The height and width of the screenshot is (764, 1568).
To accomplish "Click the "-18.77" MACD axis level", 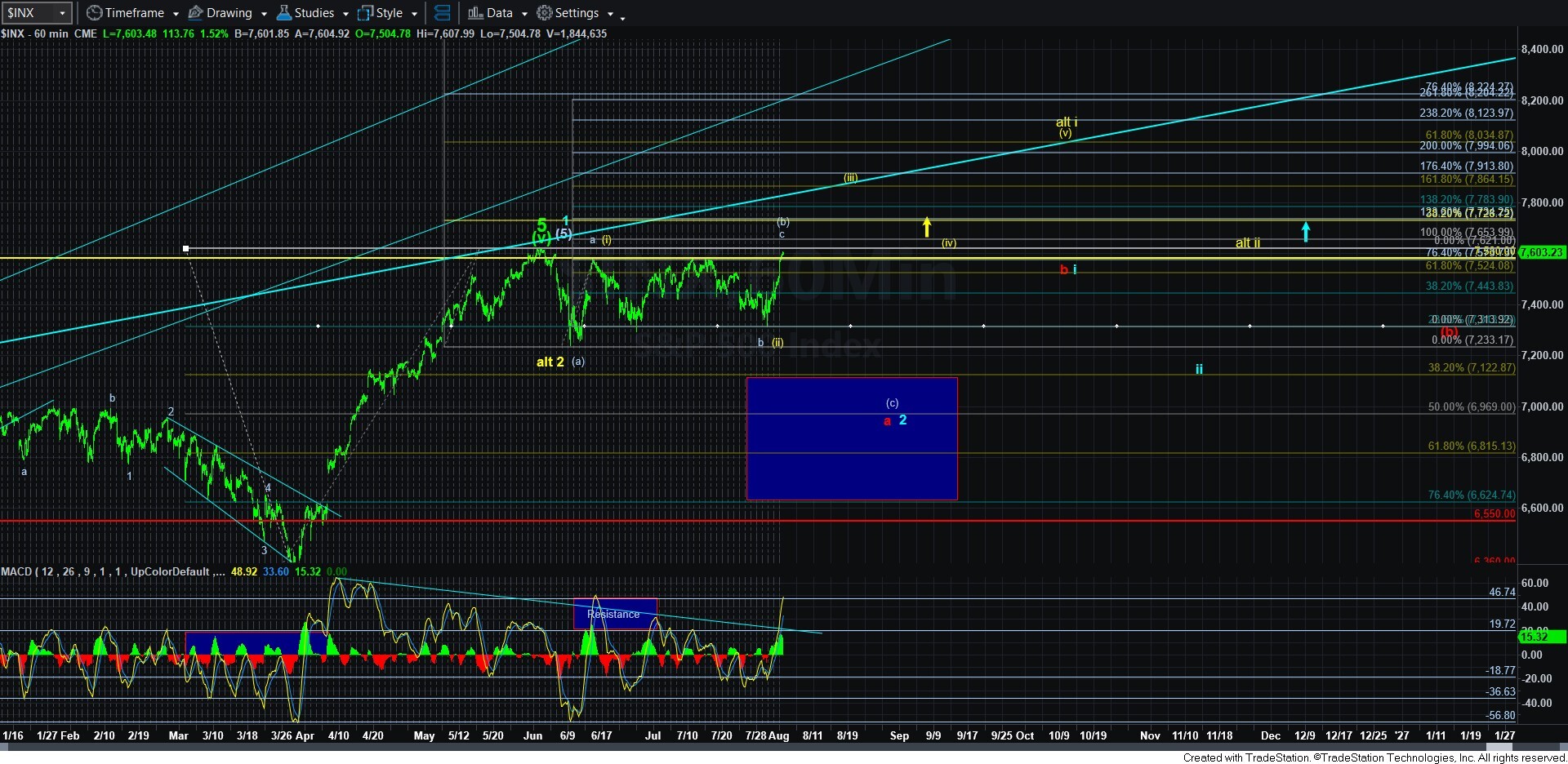I will point(1500,670).
